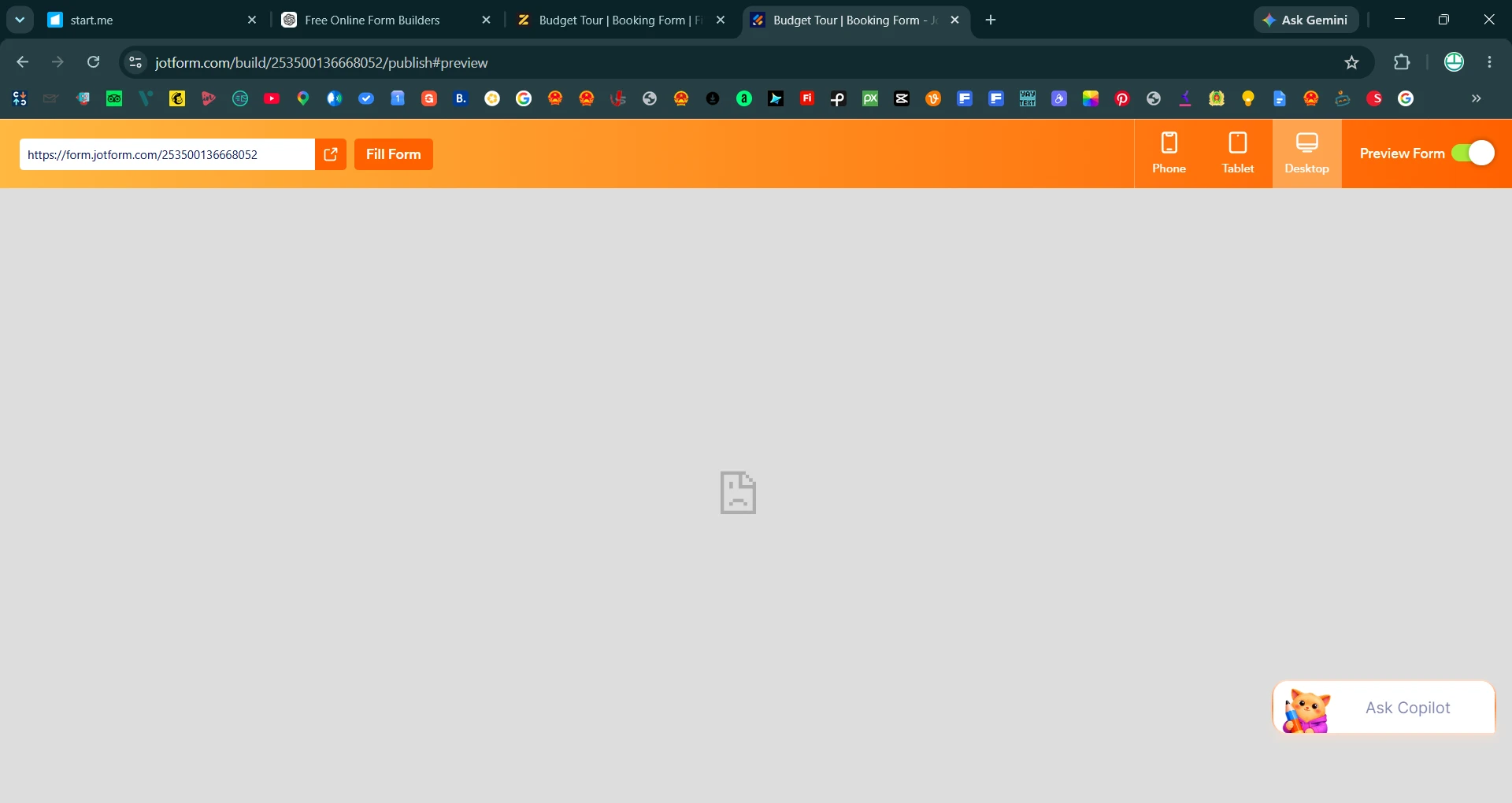This screenshot has height=803, width=1512.
Task: Close the Free Online Form Builders tab
Action: tap(486, 20)
